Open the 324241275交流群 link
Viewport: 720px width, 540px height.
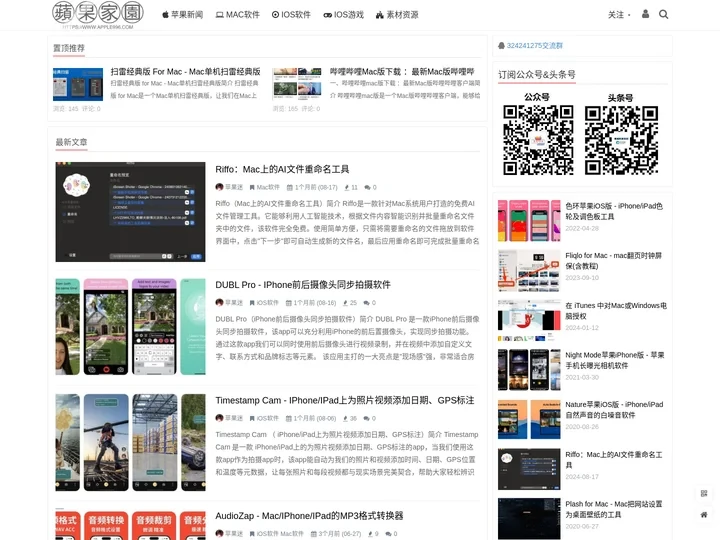[x=534, y=45]
